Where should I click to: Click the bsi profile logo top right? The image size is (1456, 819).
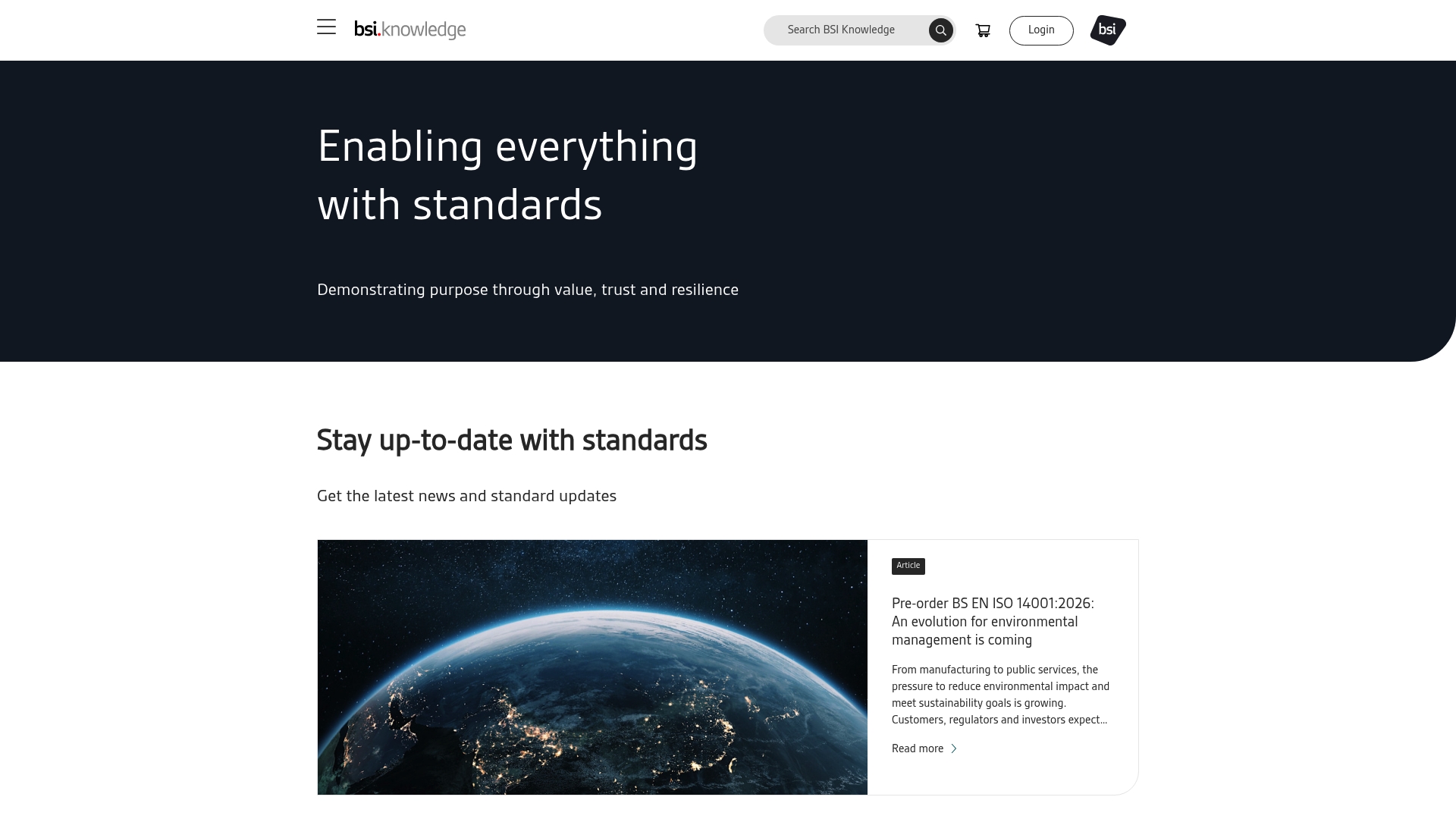(x=1107, y=30)
